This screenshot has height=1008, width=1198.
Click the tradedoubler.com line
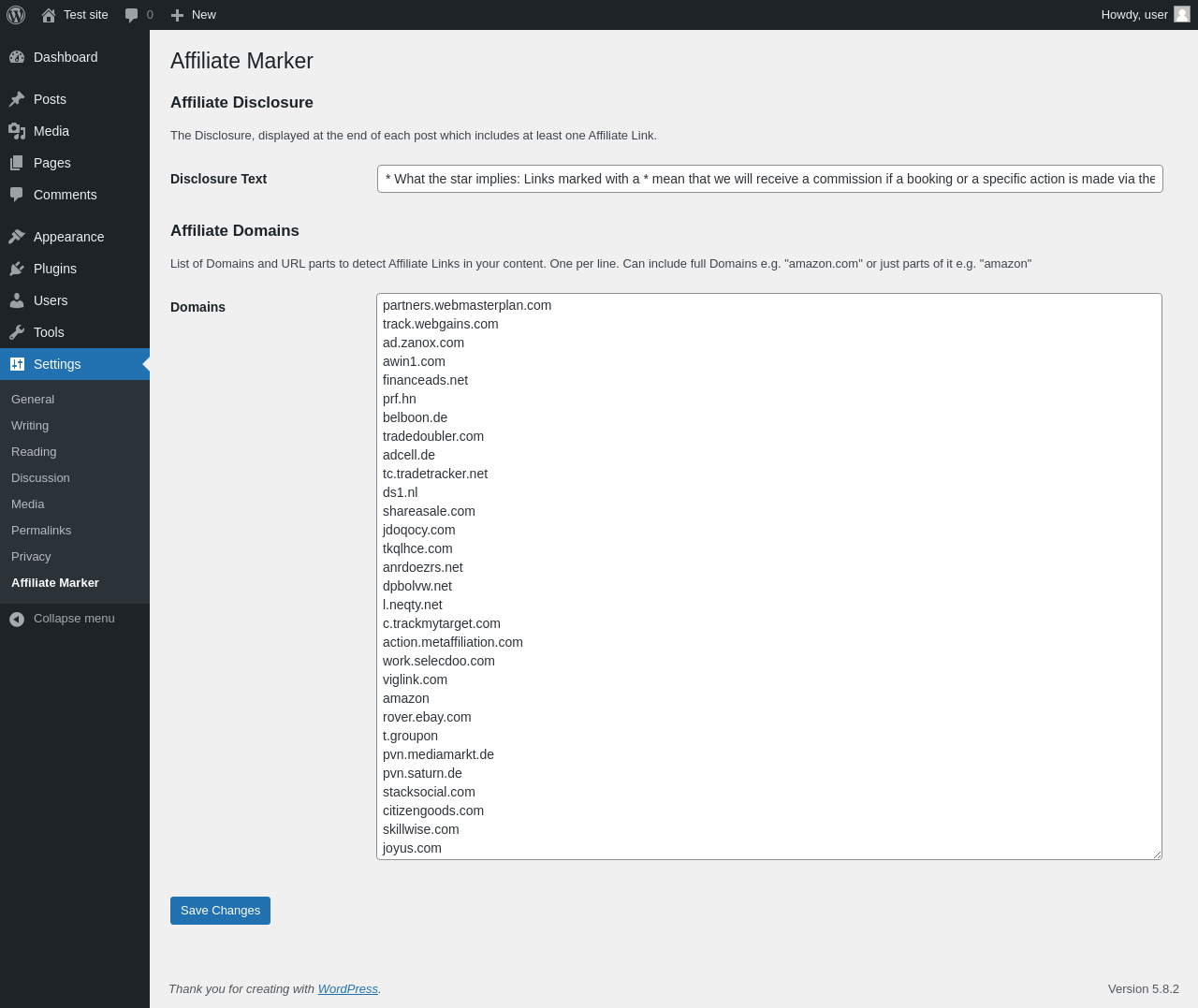point(433,436)
